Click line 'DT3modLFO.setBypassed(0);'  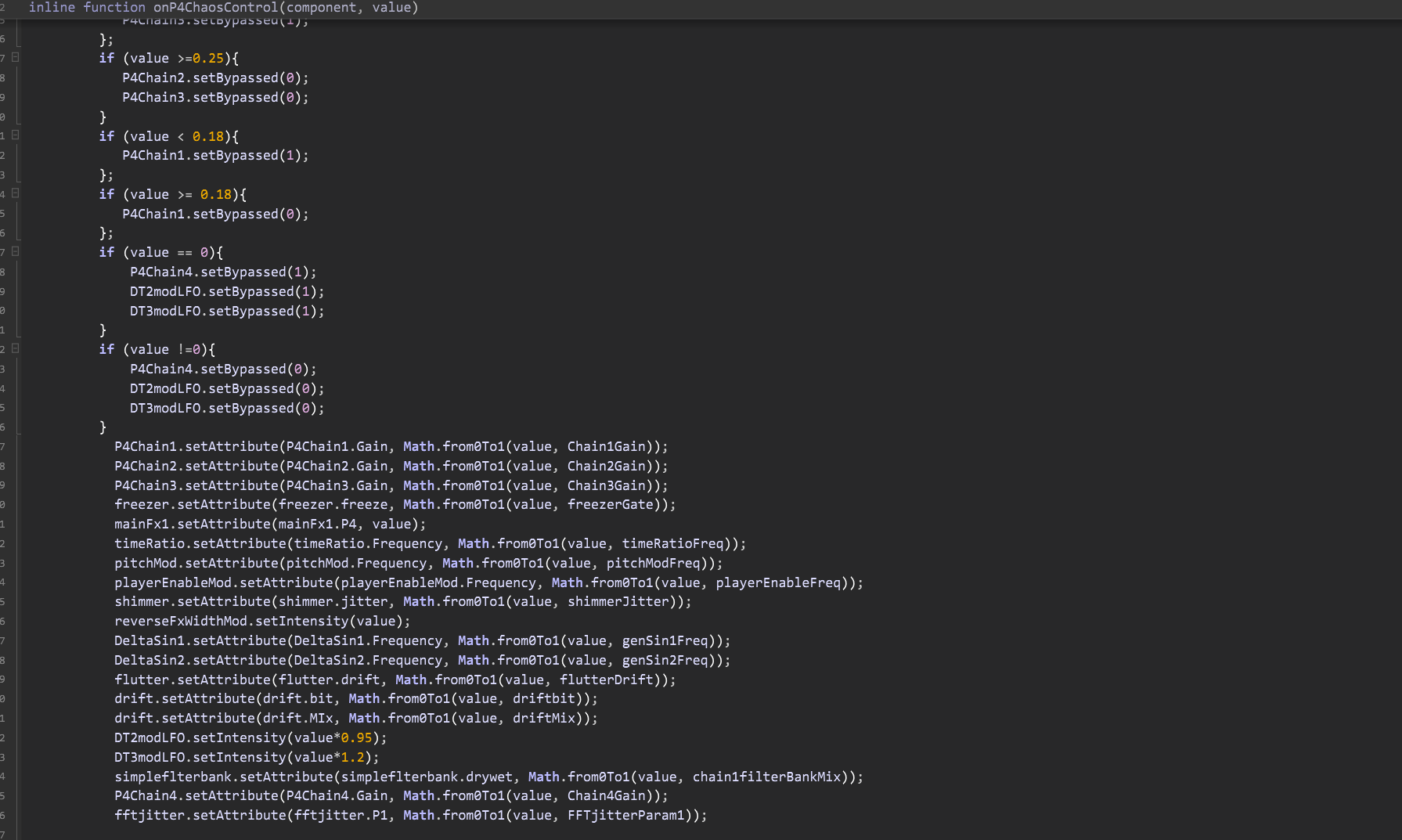(227, 408)
